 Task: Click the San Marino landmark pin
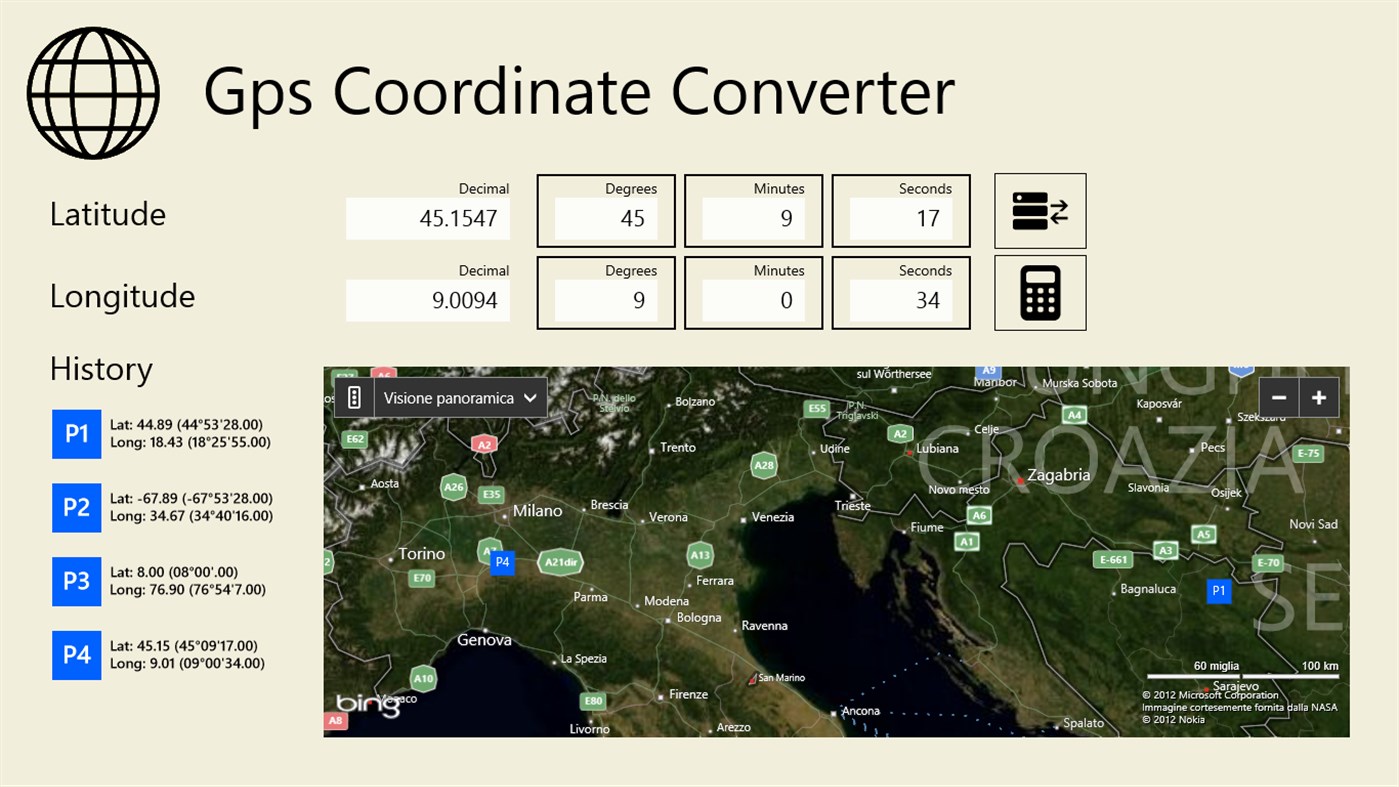click(755, 677)
